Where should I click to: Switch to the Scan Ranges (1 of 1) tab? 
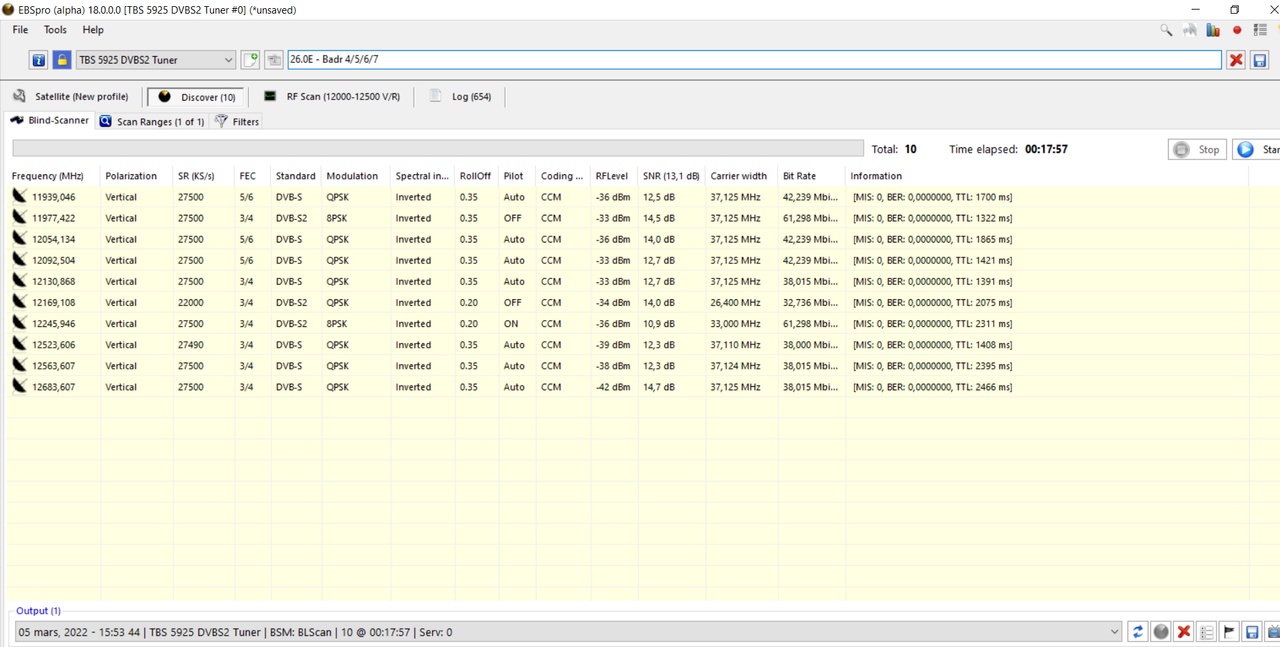(x=152, y=121)
